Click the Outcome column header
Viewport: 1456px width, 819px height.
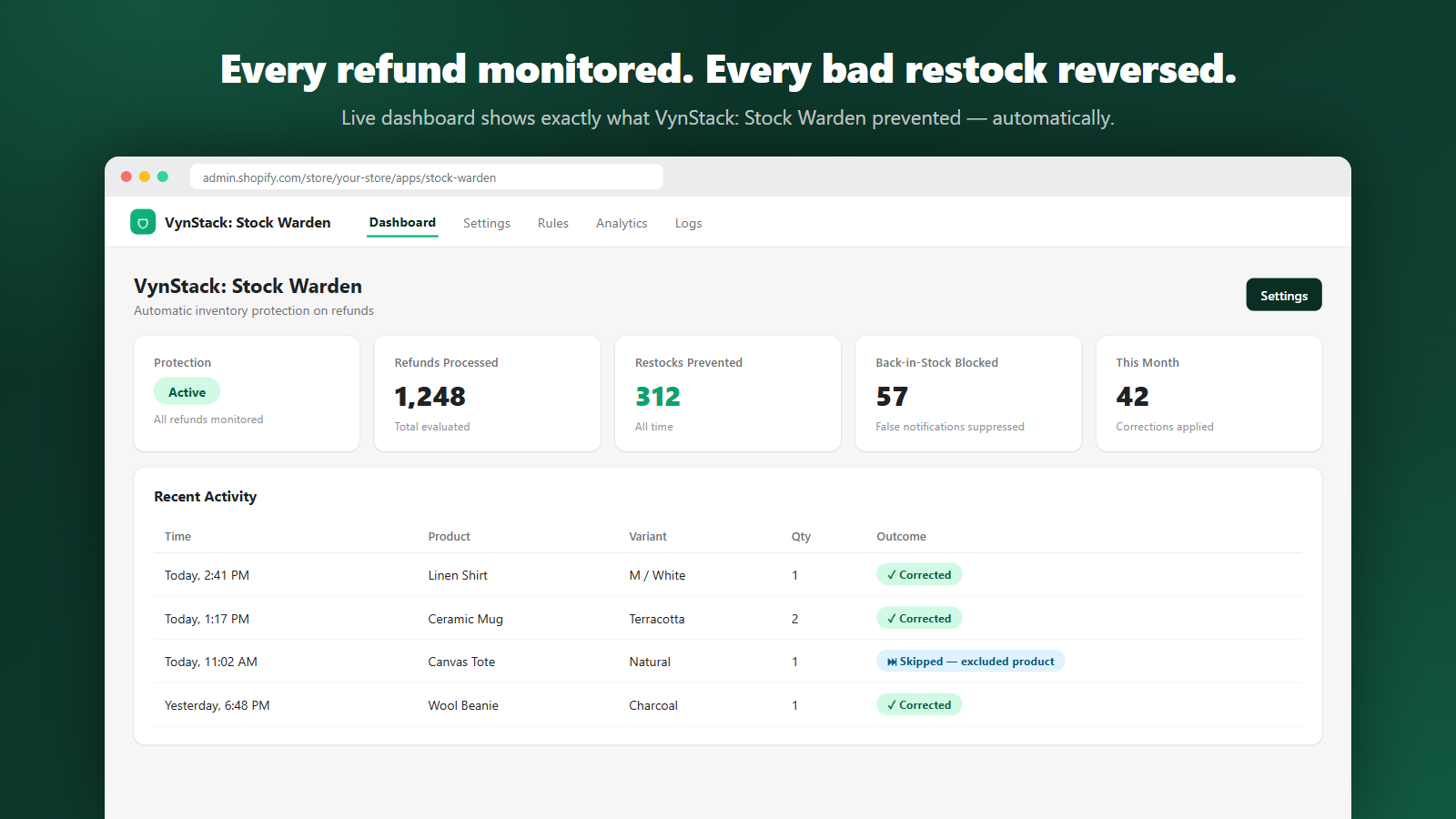click(901, 537)
